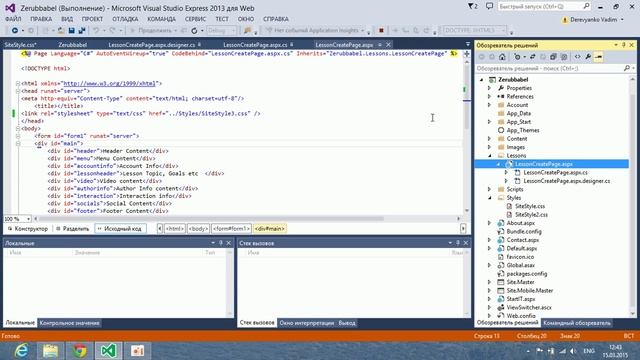Click Solution Explorer Back navigation icon

(482, 57)
